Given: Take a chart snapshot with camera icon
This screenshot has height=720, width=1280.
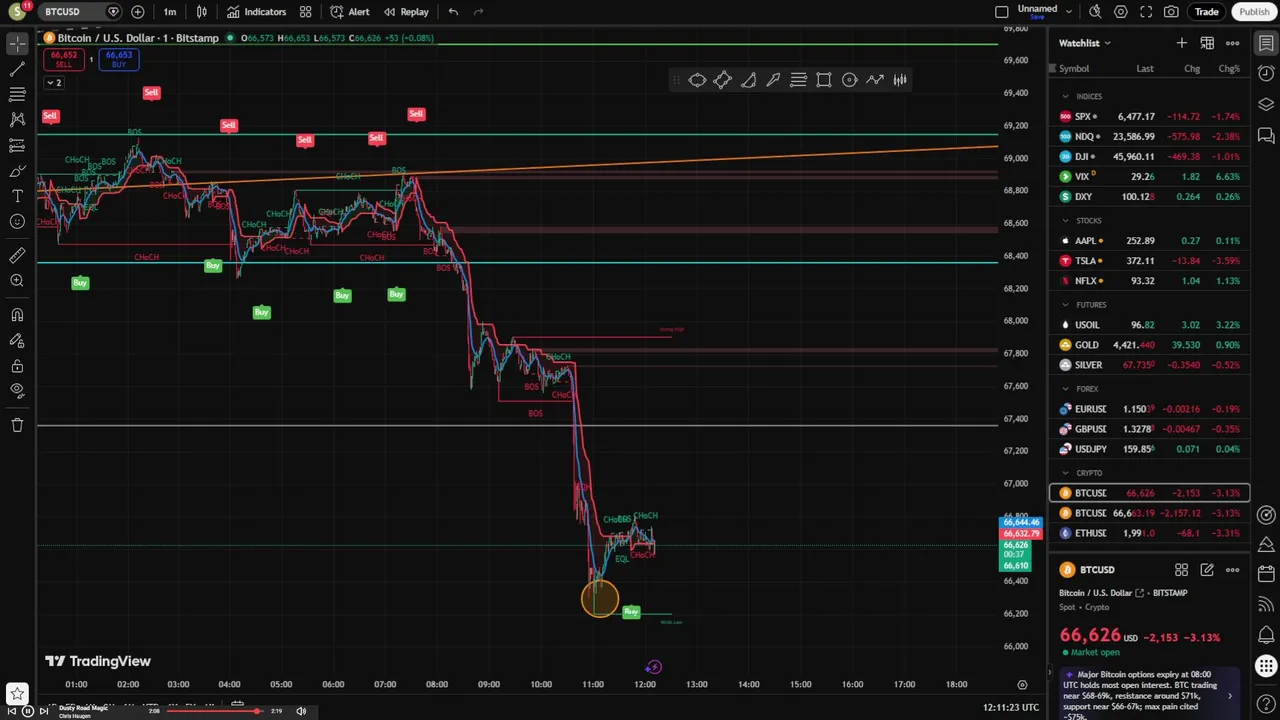Looking at the screenshot, I should point(1171,12).
